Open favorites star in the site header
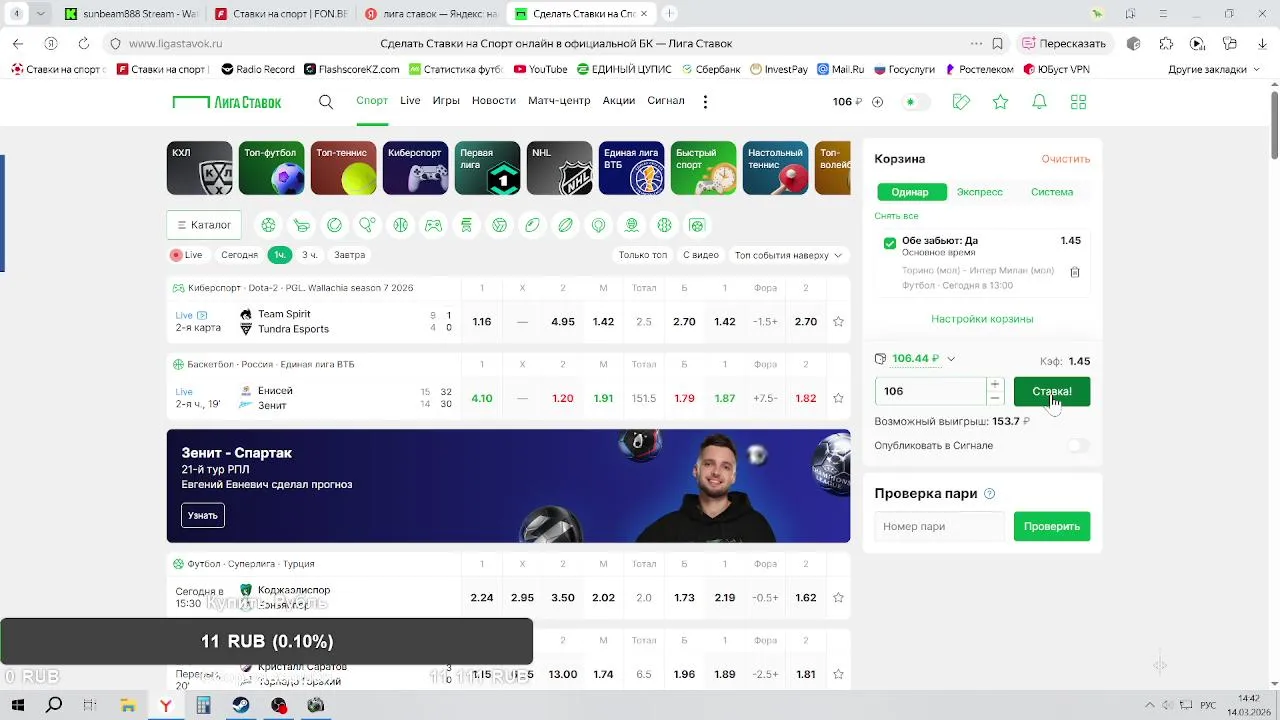The height and width of the screenshot is (720, 1280). click(x=1000, y=102)
